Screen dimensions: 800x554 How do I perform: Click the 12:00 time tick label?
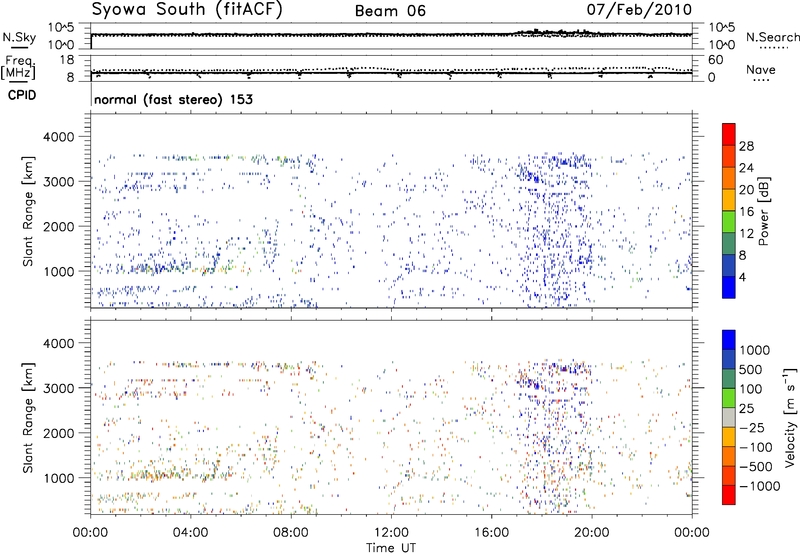point(391,533)
